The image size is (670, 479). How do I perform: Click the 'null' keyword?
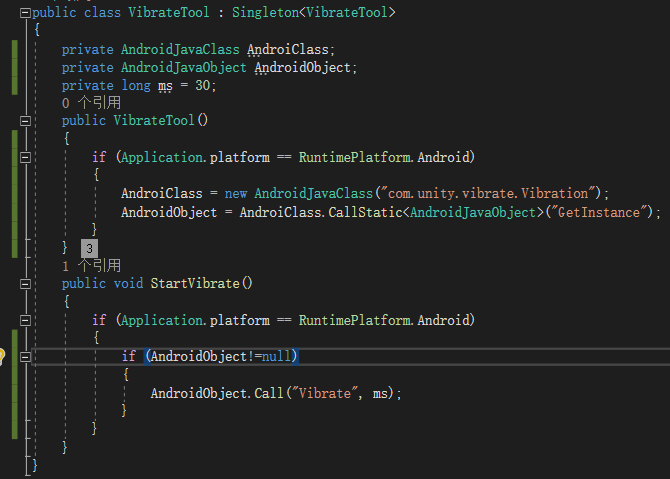[x=276, y=356]
